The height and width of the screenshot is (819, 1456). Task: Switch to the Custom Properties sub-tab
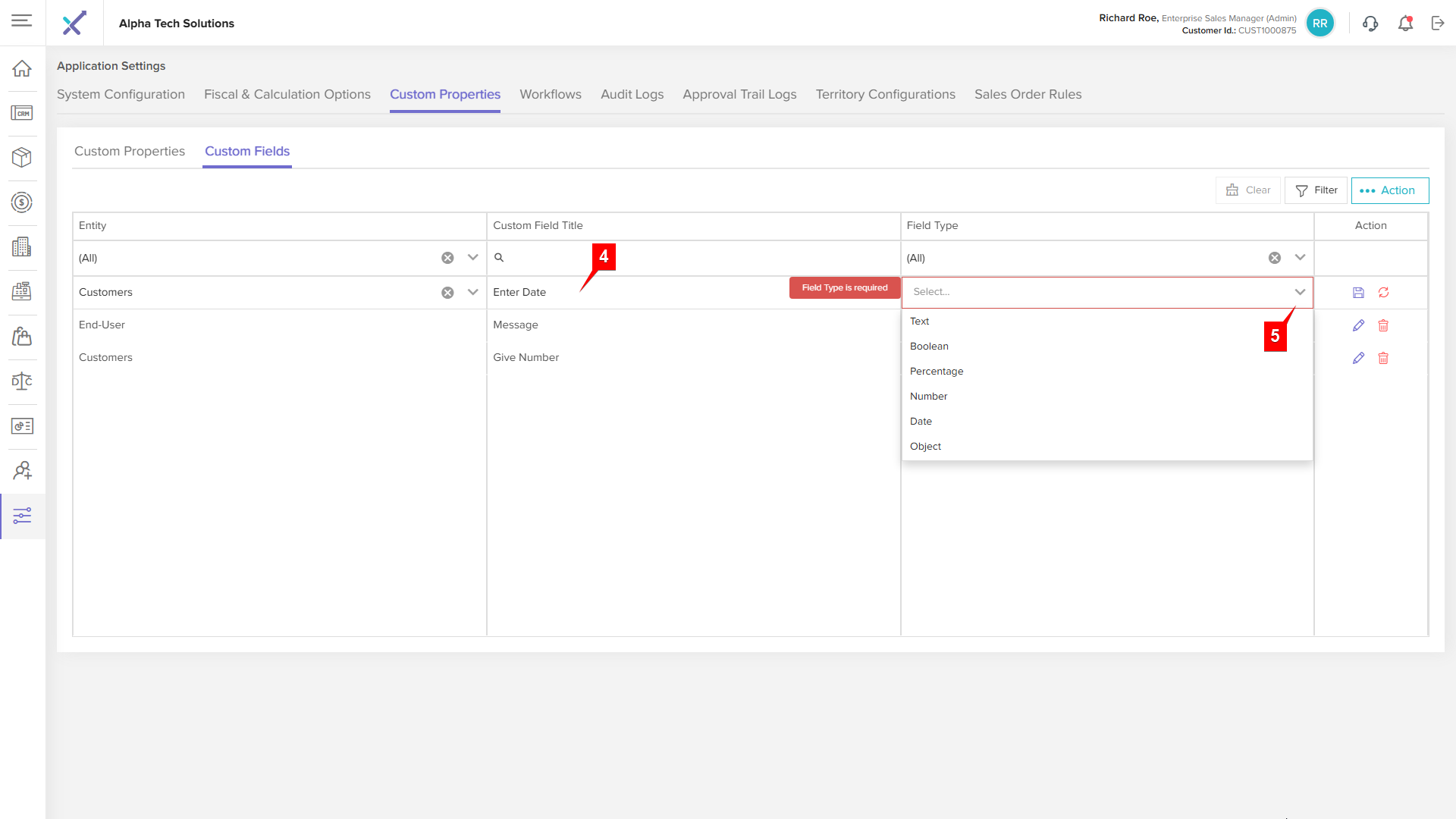click(x=130, y=151)
